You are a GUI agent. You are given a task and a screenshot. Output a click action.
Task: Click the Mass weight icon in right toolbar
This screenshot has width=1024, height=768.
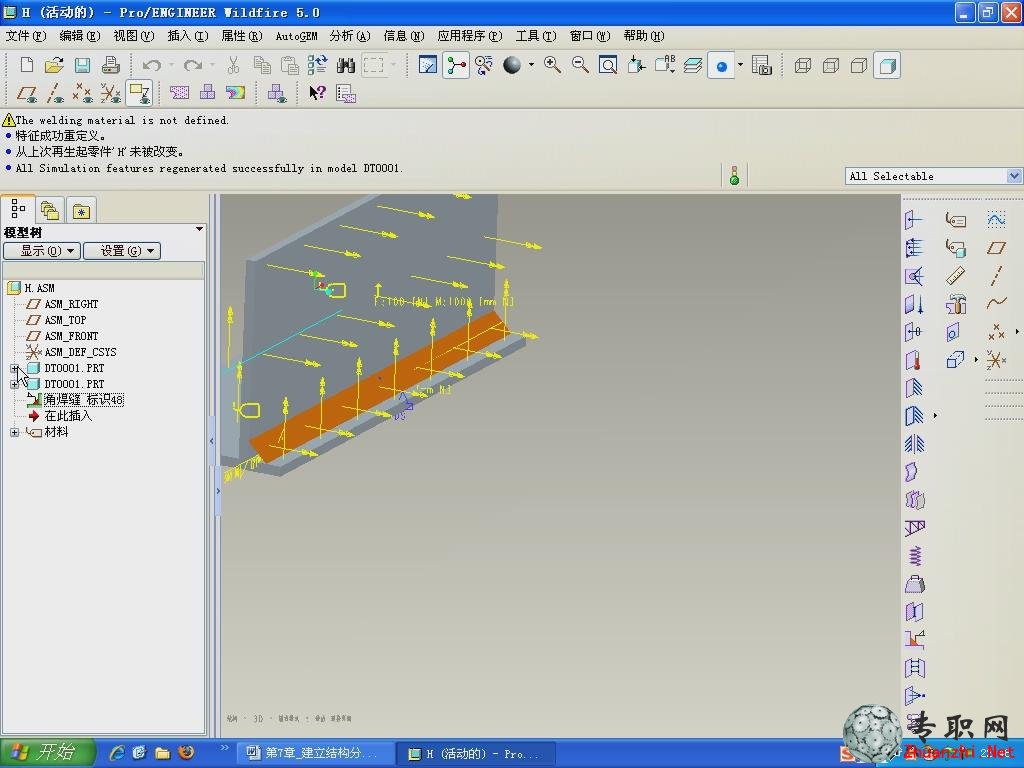pyautogui.click(x=914, y=584)
